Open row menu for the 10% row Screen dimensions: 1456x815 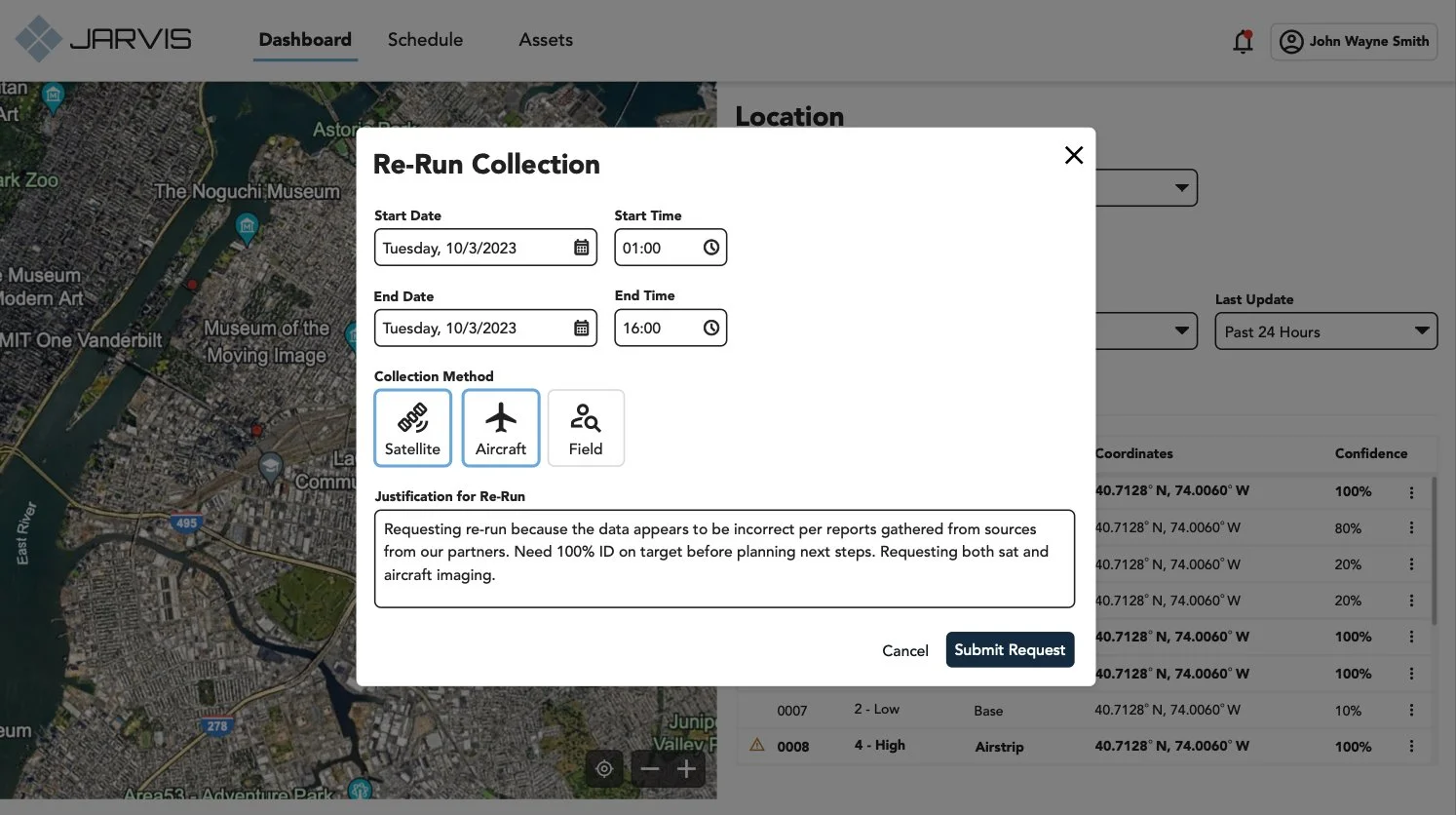point(1411,711)
